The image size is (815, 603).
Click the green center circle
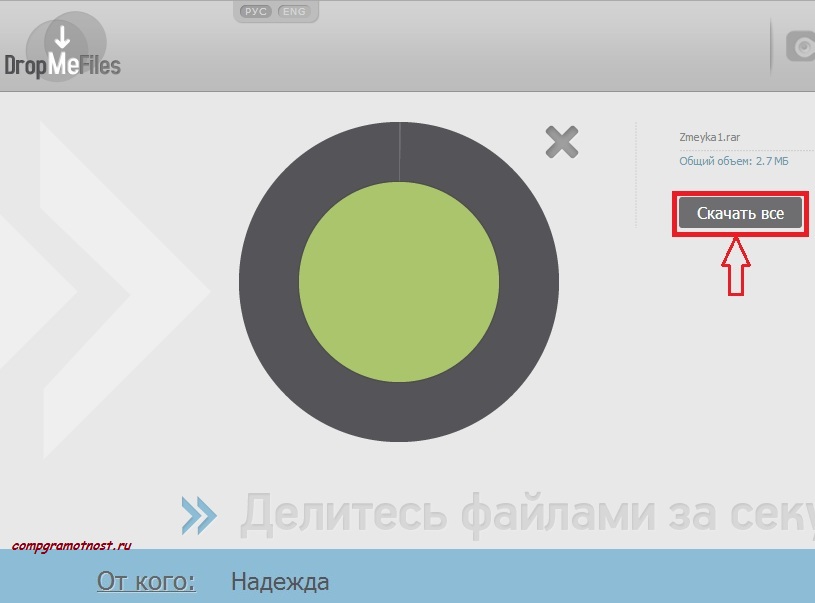coord(399,282)
